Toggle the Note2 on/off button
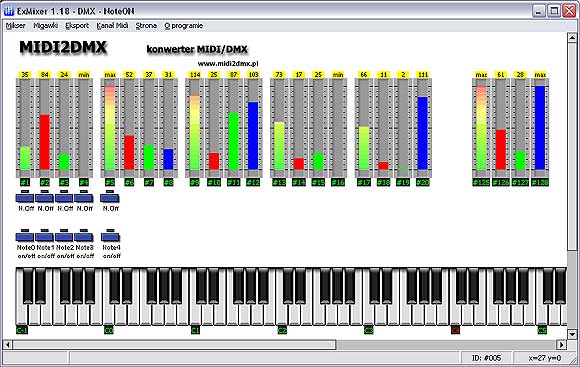The width and height of the screenshot is (580, 367). (x=64, y=237)
